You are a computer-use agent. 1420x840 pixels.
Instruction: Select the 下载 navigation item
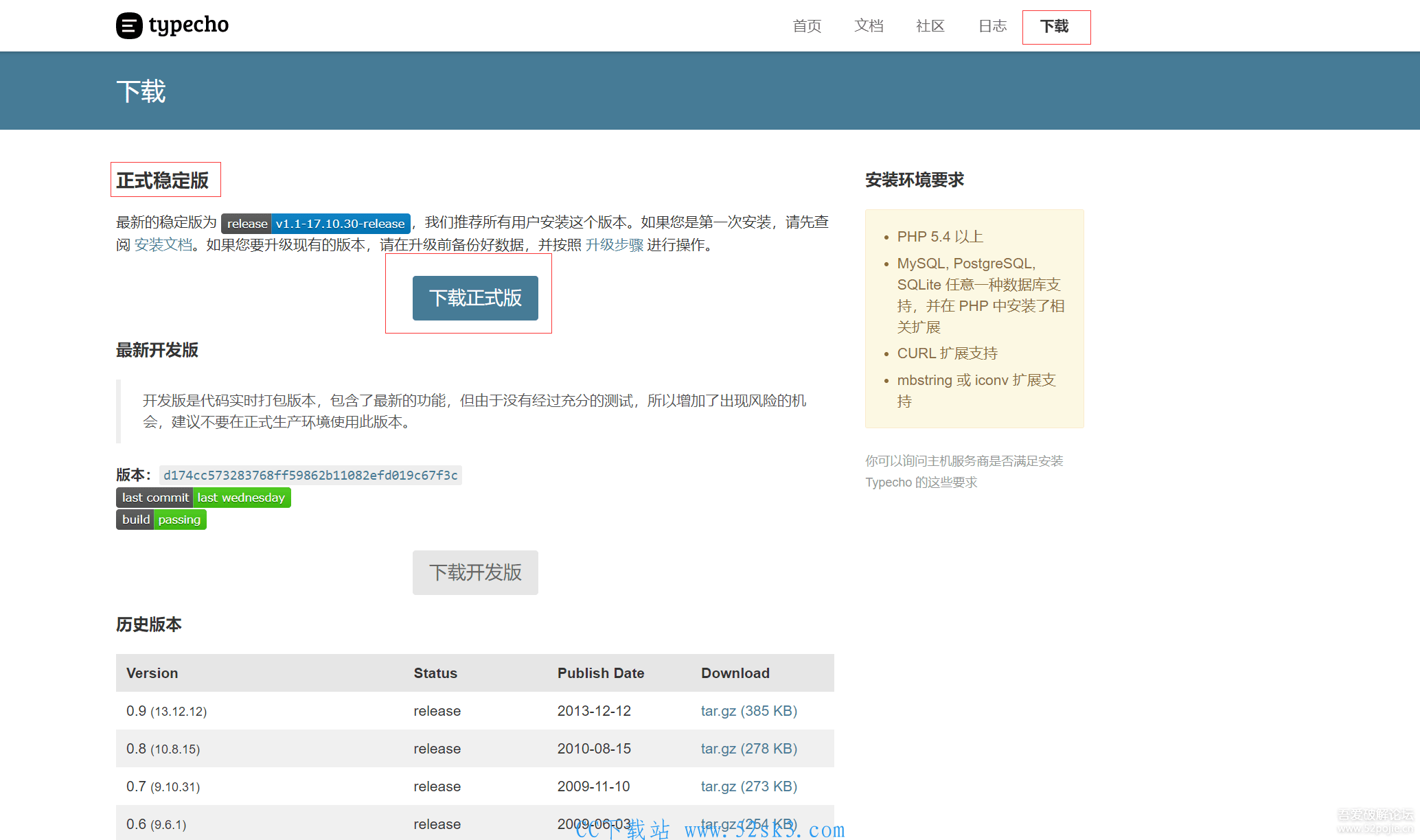[x=1055, y=26]
